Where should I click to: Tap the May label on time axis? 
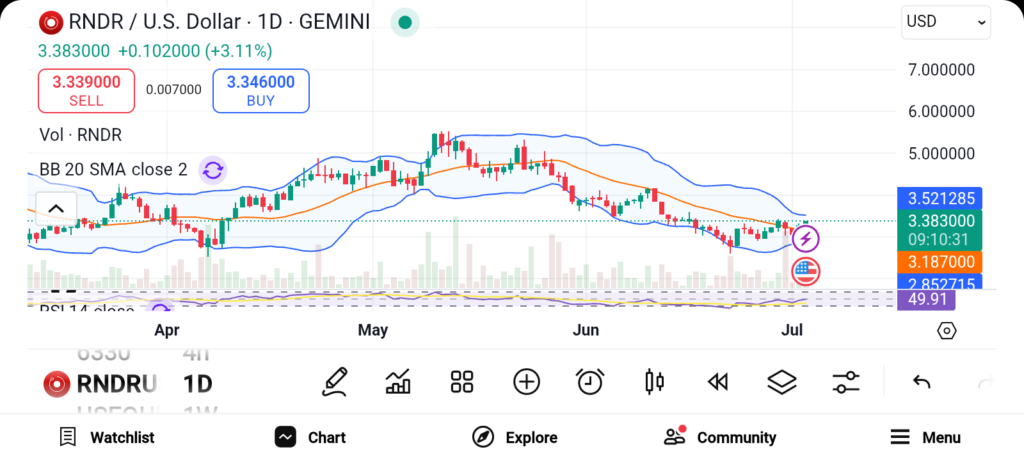(373, 330)
